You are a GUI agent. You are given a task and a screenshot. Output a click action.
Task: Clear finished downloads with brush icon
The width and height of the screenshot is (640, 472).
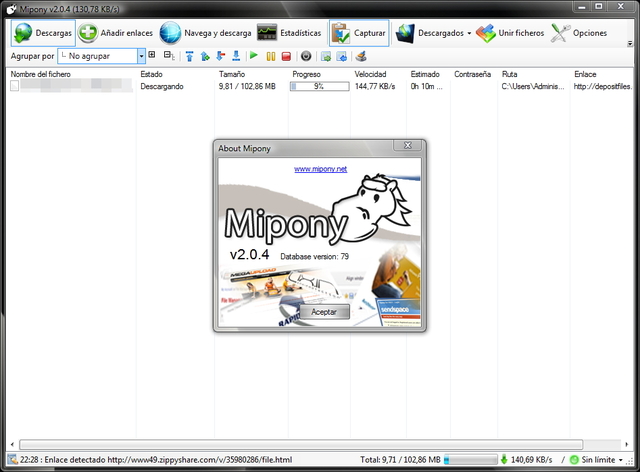[361, 56]
